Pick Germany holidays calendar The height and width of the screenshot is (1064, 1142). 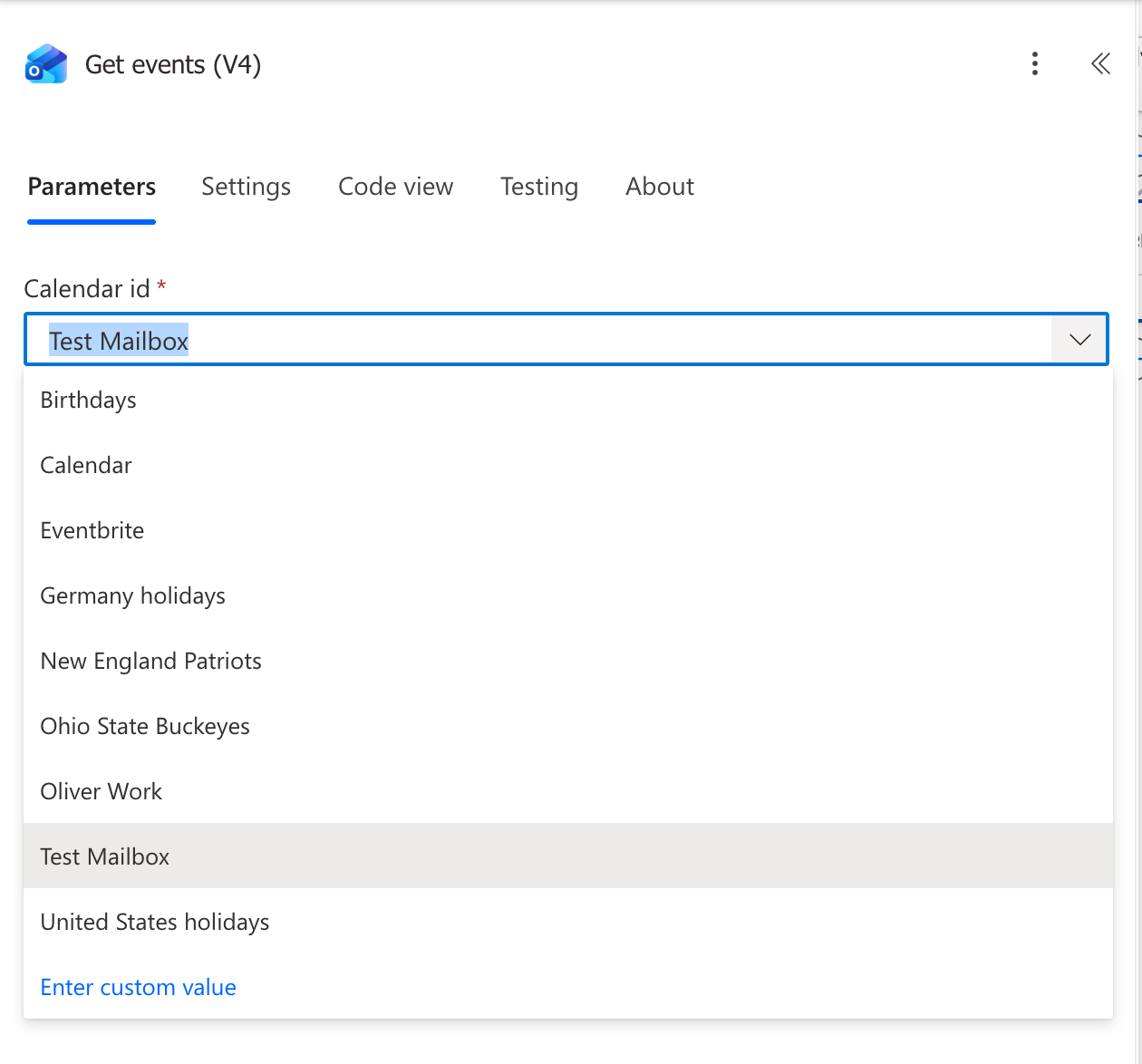[x=133, y=596]
